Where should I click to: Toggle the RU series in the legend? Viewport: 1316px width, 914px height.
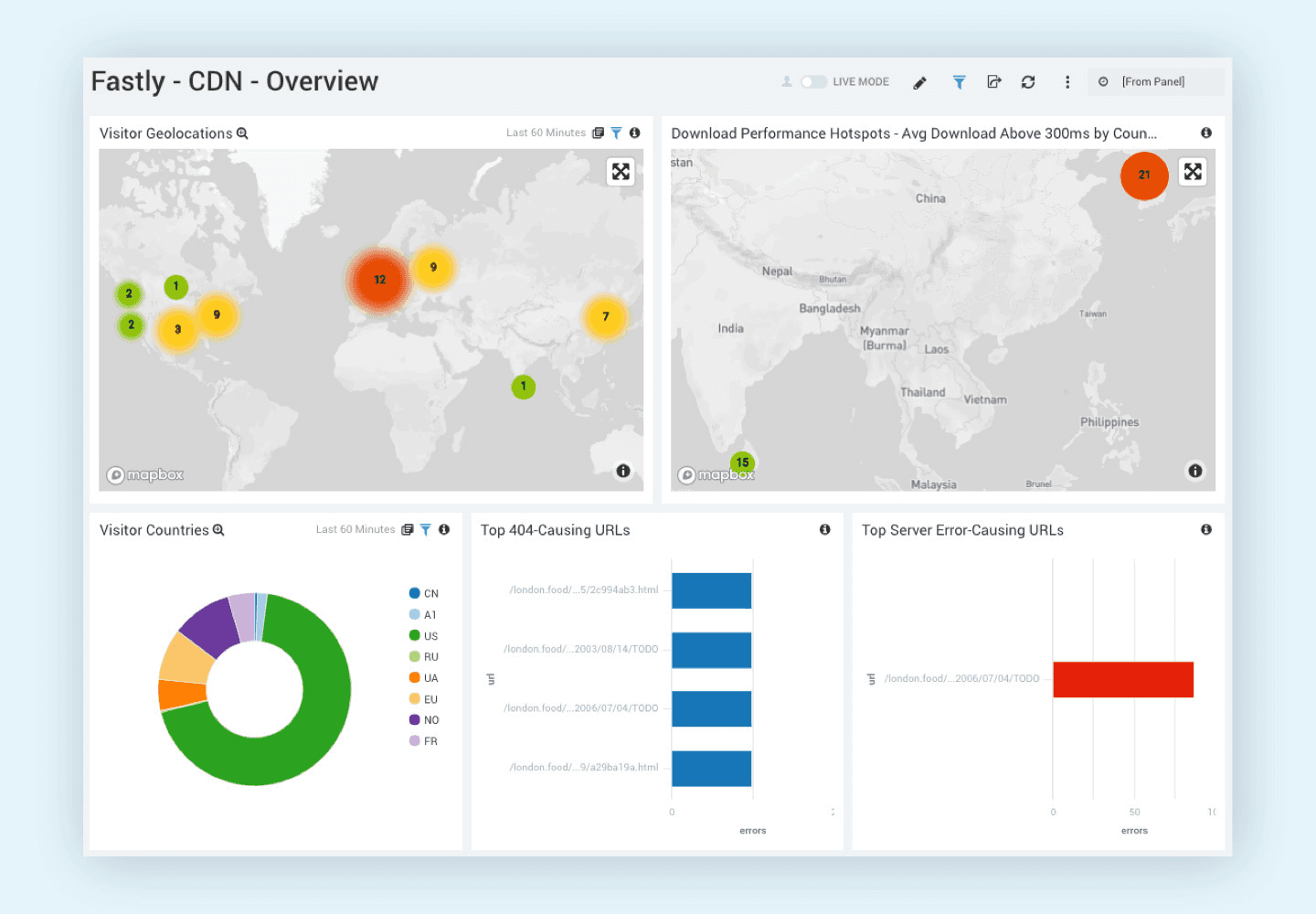point(424,656)
